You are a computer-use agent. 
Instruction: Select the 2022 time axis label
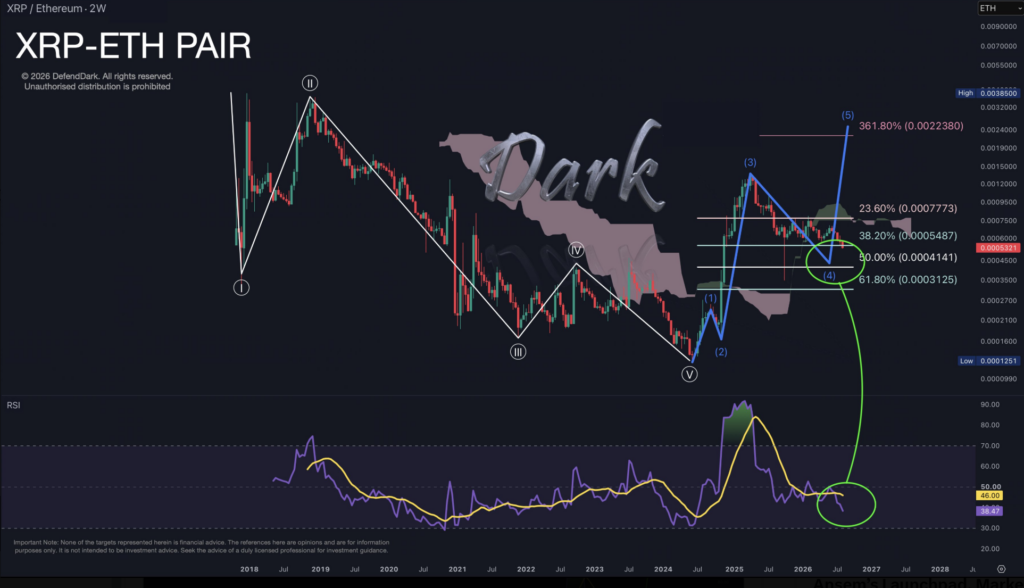tap(526, 569)
